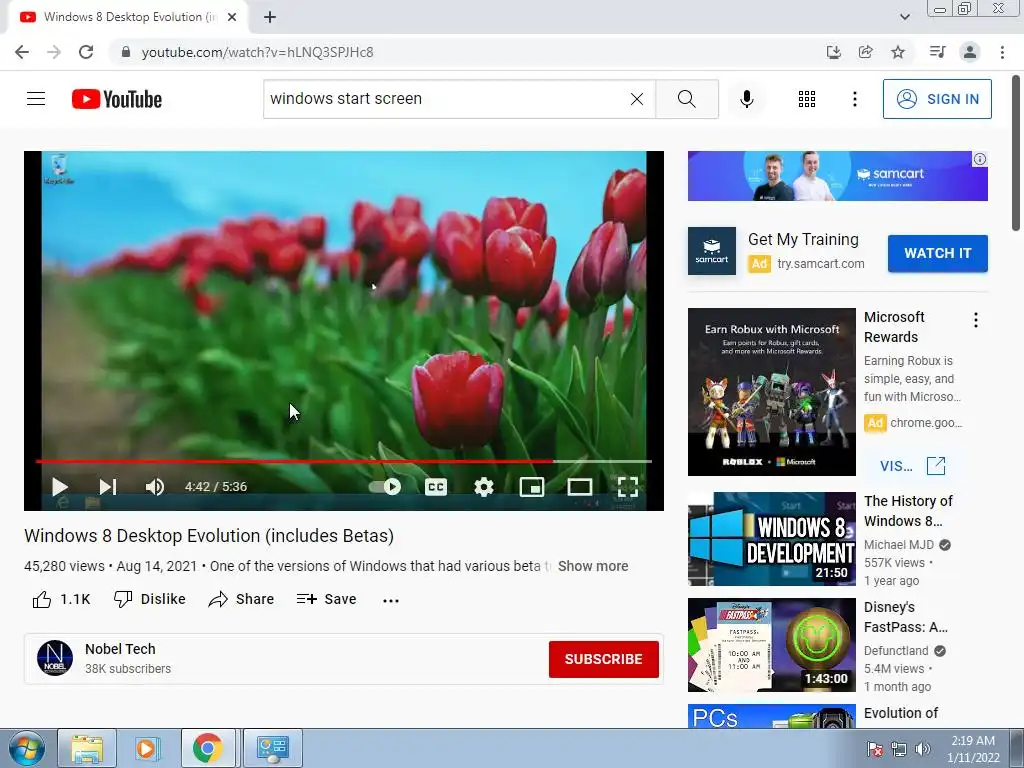Click the WATCH IT ad button
The height and width of the screenshot is (768, 1024).
[937, 253]
